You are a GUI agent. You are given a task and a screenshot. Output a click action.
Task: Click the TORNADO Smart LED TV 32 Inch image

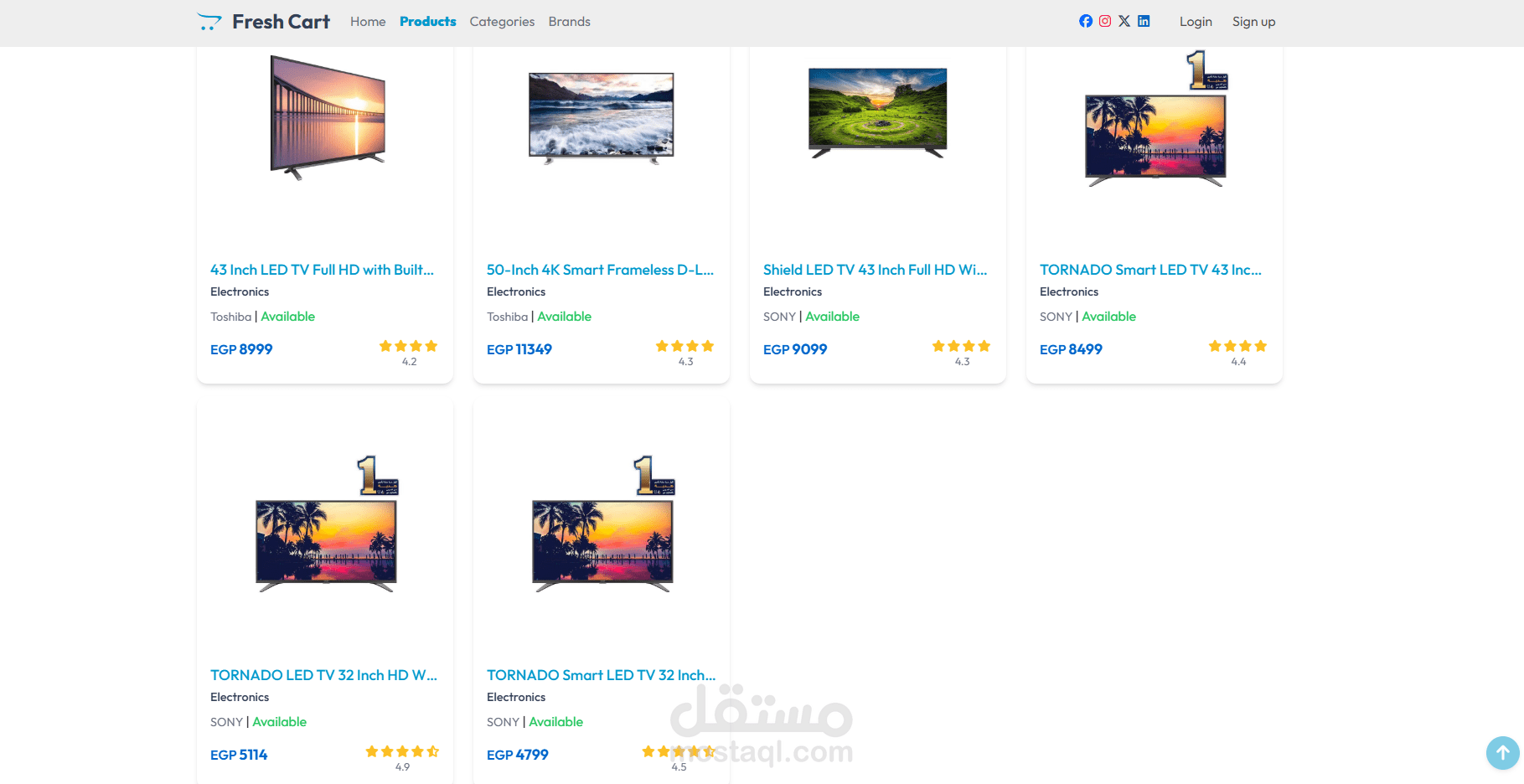coord(603,524)
